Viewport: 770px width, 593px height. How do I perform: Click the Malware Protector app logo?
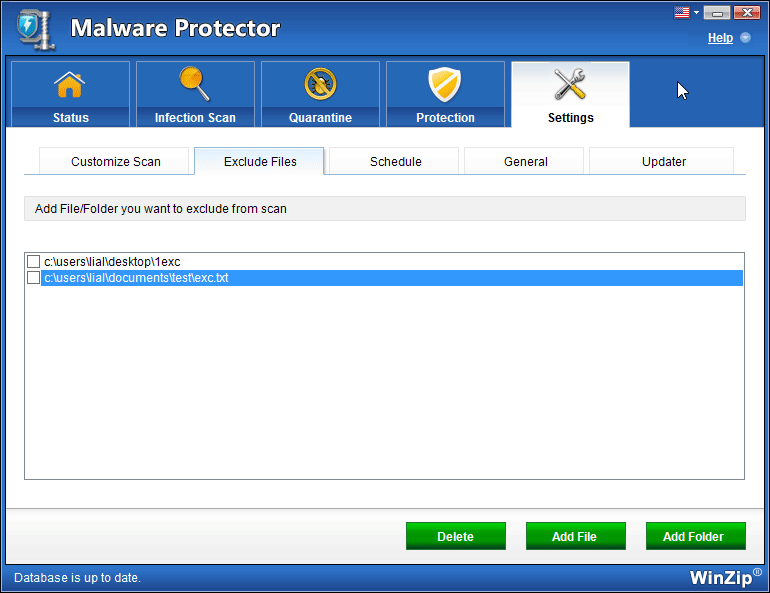(x=33, y=28)
